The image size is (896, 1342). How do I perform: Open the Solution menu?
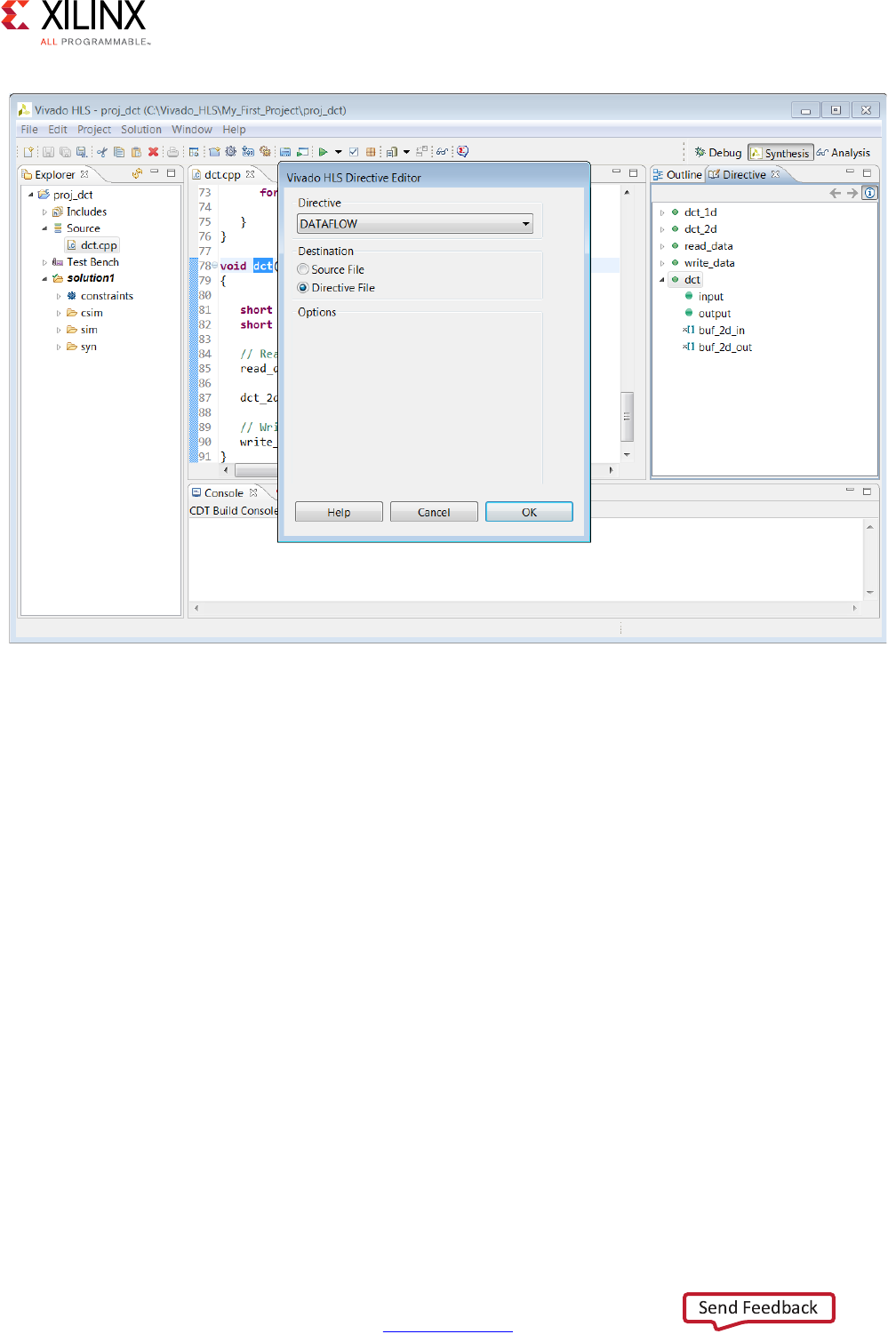coord(141,130)
